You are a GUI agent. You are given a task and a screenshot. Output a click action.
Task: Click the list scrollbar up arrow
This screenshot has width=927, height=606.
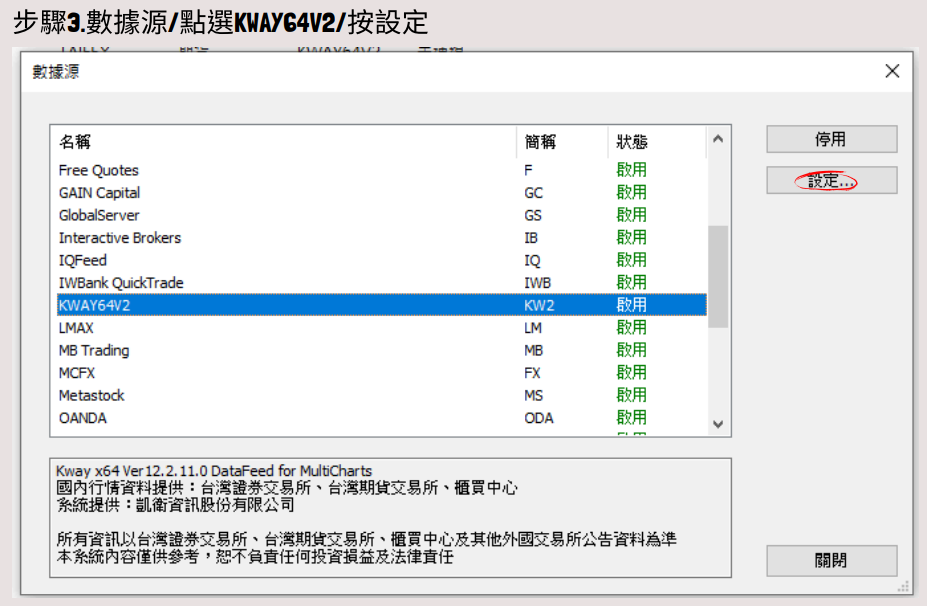coord(718,139)
